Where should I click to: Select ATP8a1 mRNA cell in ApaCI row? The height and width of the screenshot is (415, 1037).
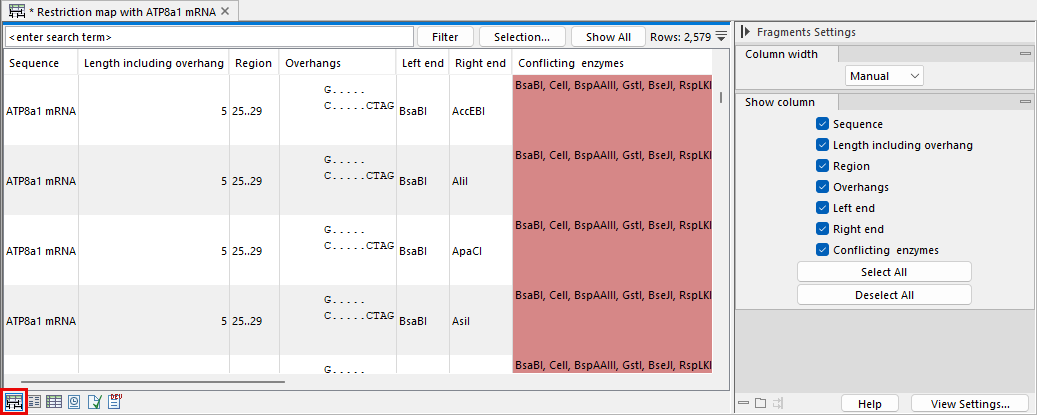(41, 251)
